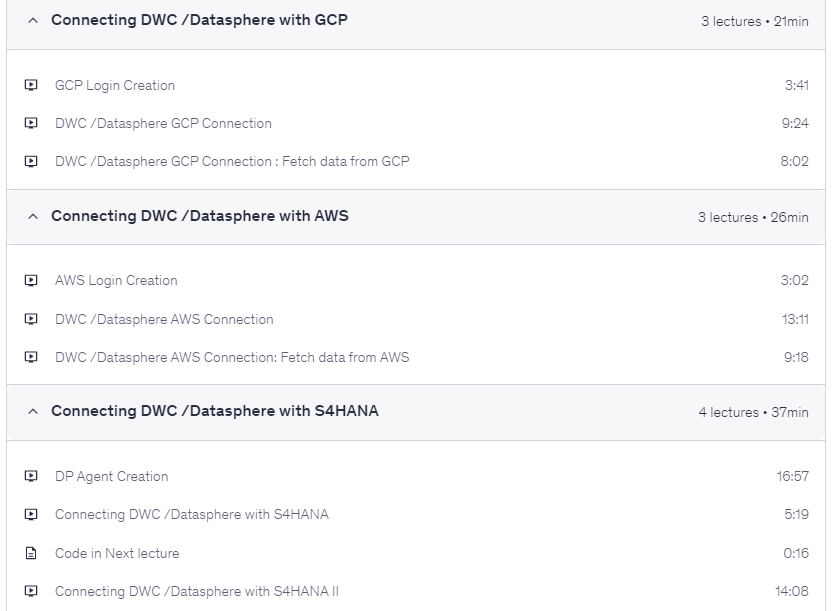
Task: Click video icon beside Fetch data from GCP
Action: [31, 162]
